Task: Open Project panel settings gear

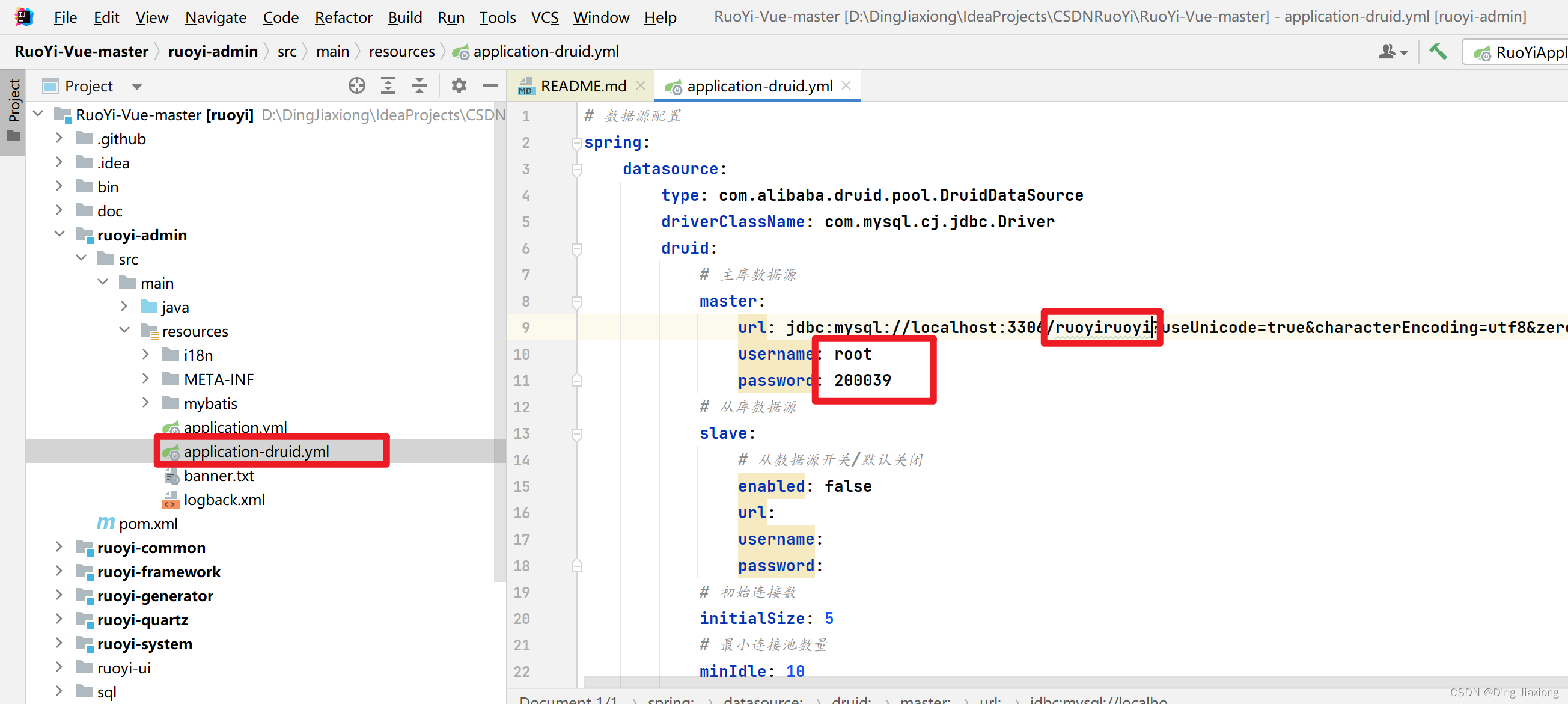Action: click(459, 86)
